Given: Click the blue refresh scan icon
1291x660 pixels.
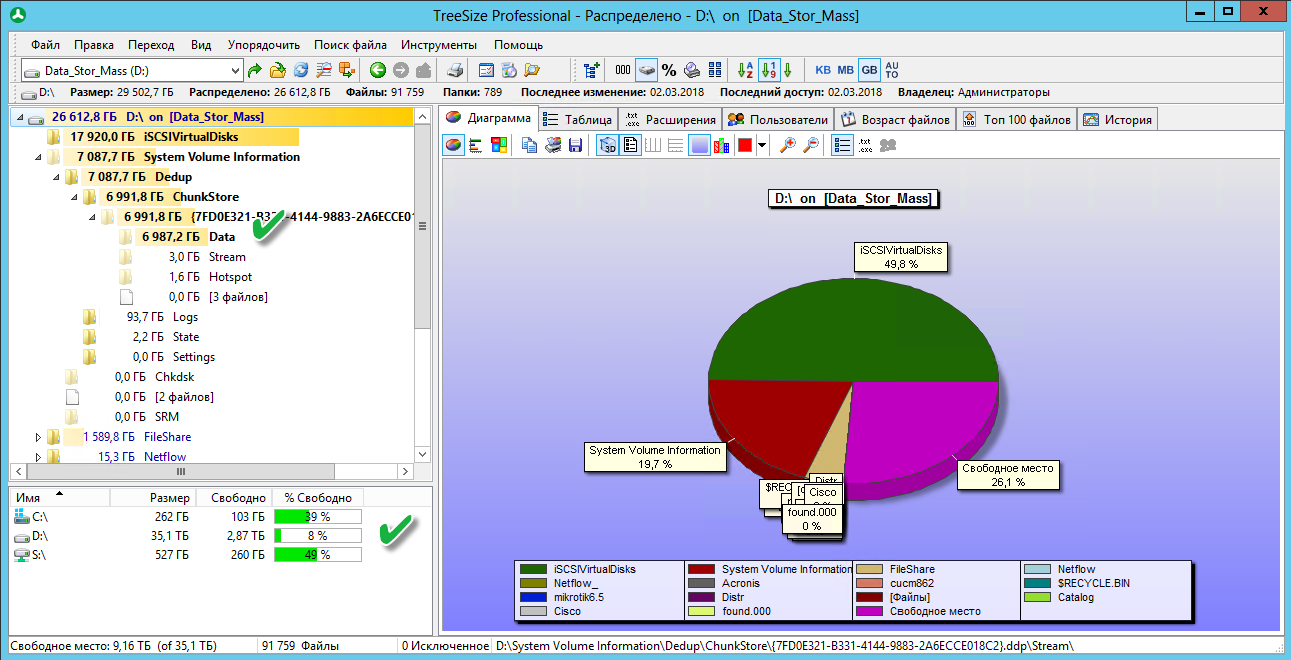Looking at the screenshot, I should tap(301, 70).
